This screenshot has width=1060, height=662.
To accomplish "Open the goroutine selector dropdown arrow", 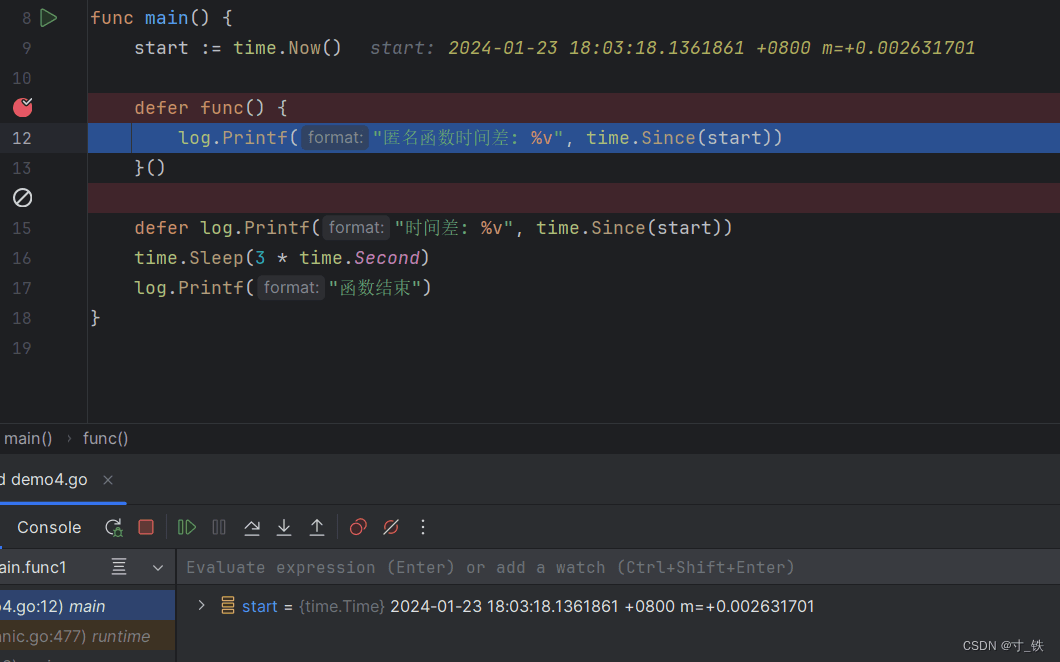I will click(158, 568).
